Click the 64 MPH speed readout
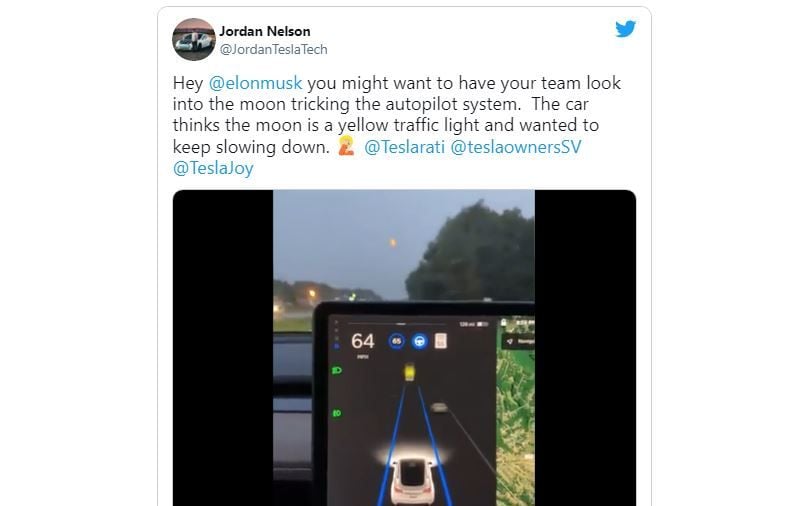This screenshot has height=506, width=795. click(x=363, y=344)
